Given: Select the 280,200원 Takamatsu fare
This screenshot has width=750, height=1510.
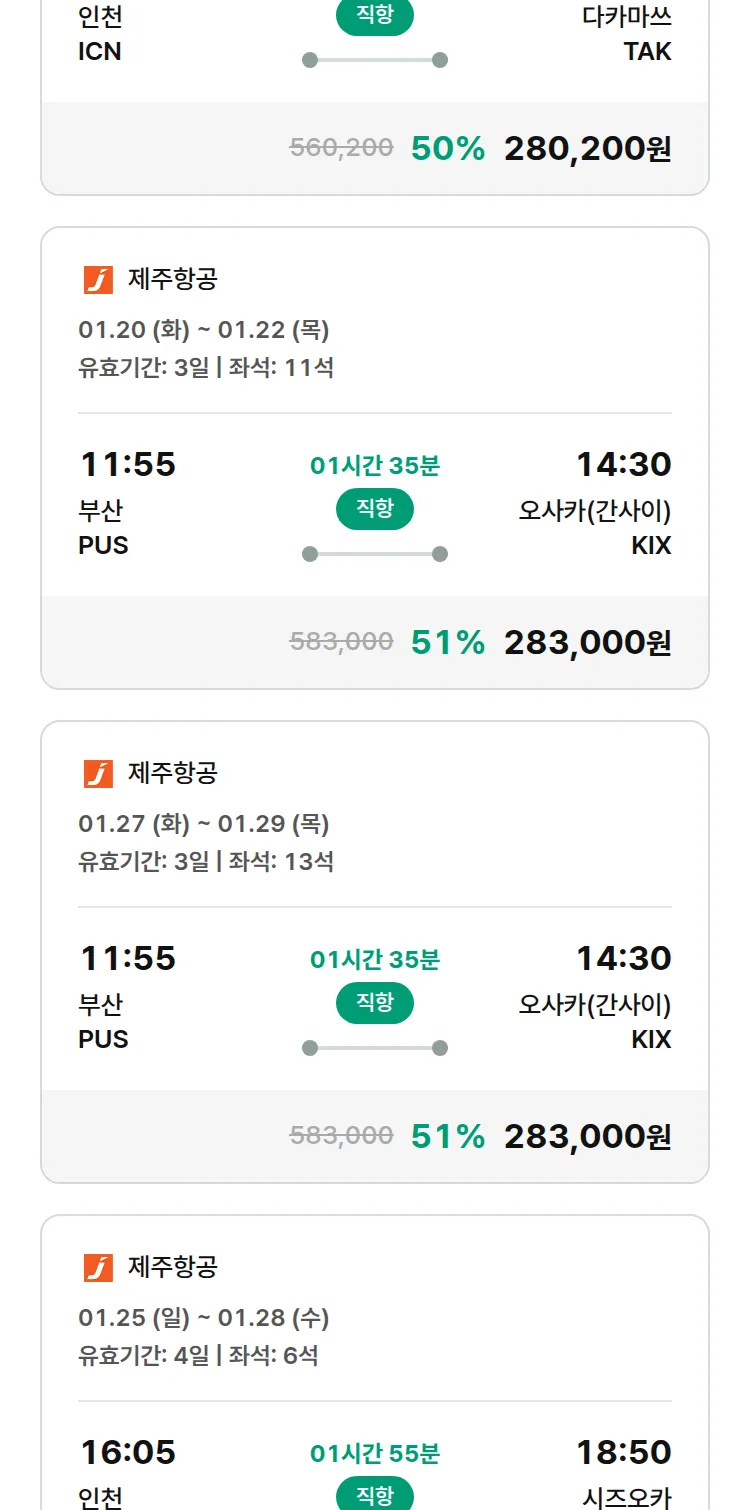Looking at the screenshot, I should pos(587,149).
